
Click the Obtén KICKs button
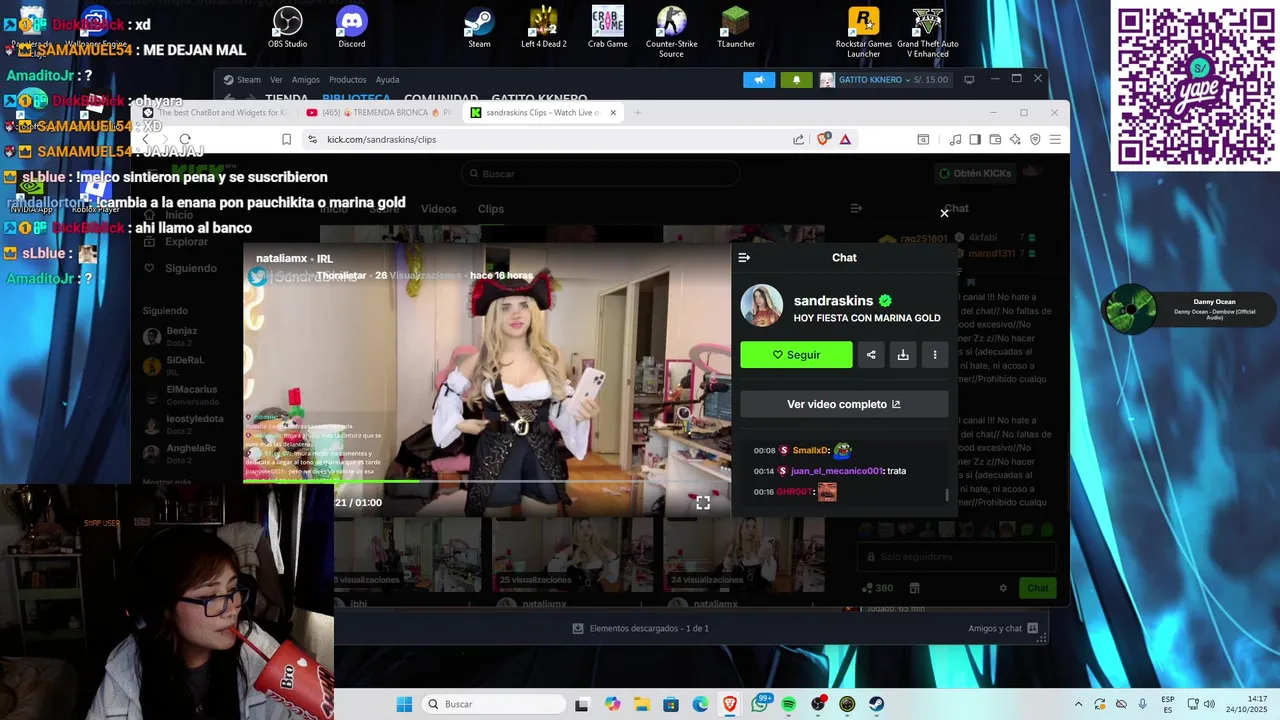[975, 173]
